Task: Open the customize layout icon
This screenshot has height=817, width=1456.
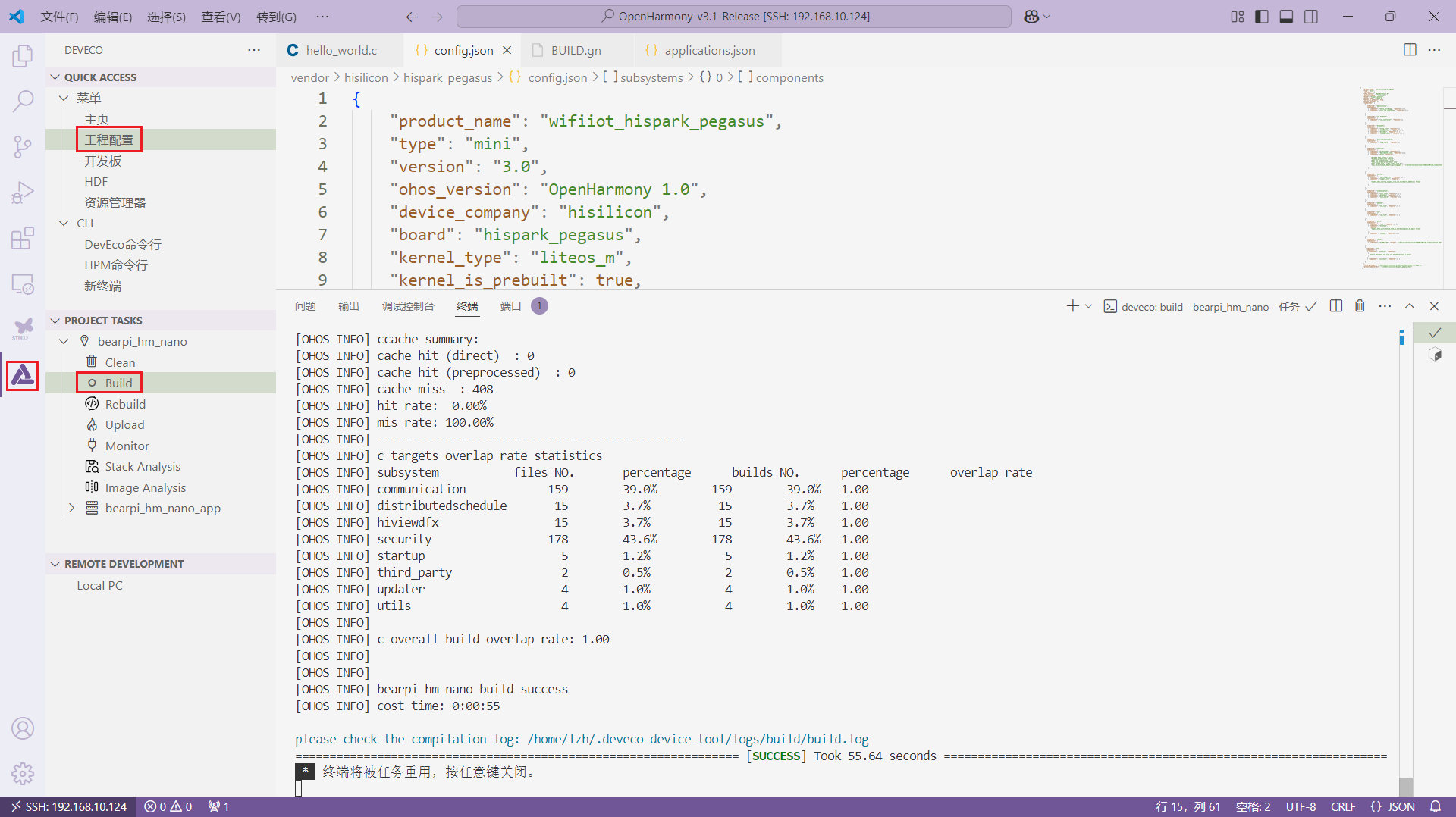Action: pyautogui.click(x=1238, y=17)
